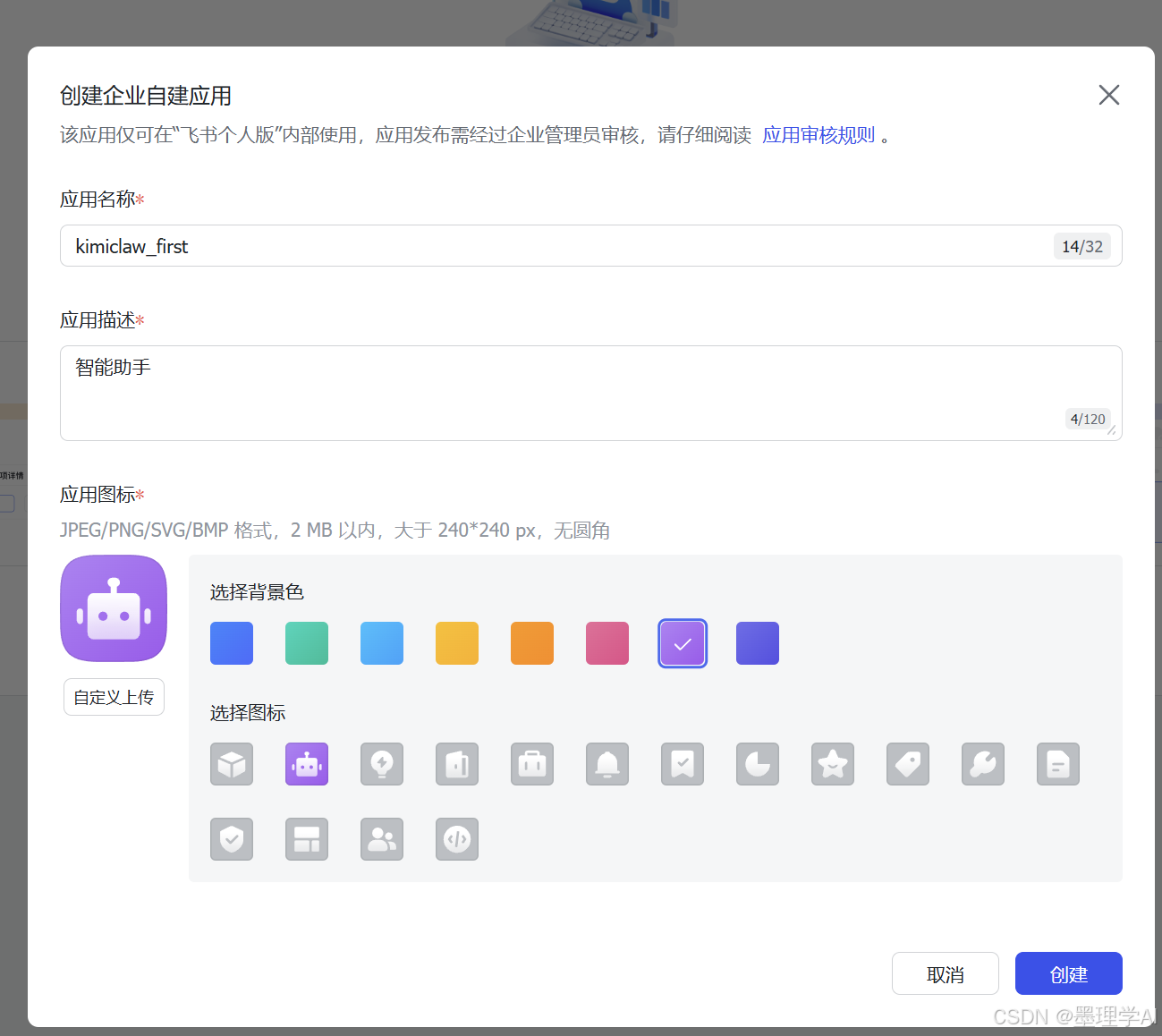
Task: Choose the lightbulb app icon
Action: click(x=382, y=764)
